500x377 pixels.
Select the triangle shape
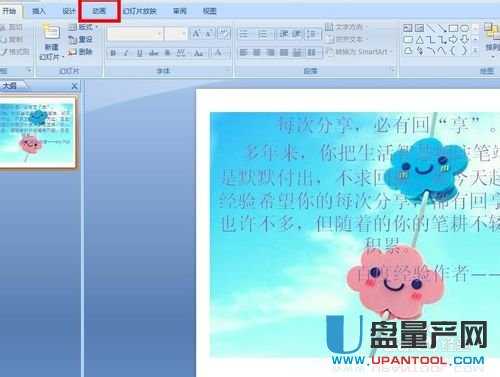[420, 40]
